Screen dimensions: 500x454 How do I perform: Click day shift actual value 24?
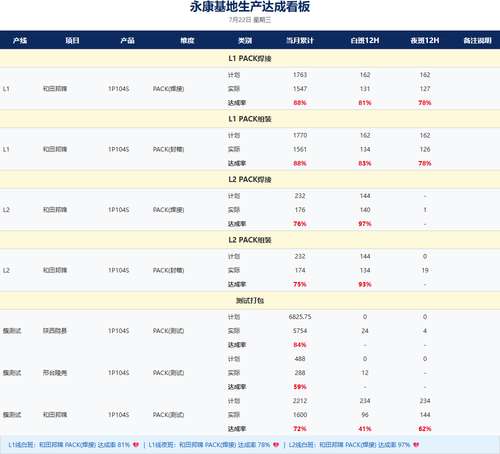pyautogui.click(x=365, y=331)
